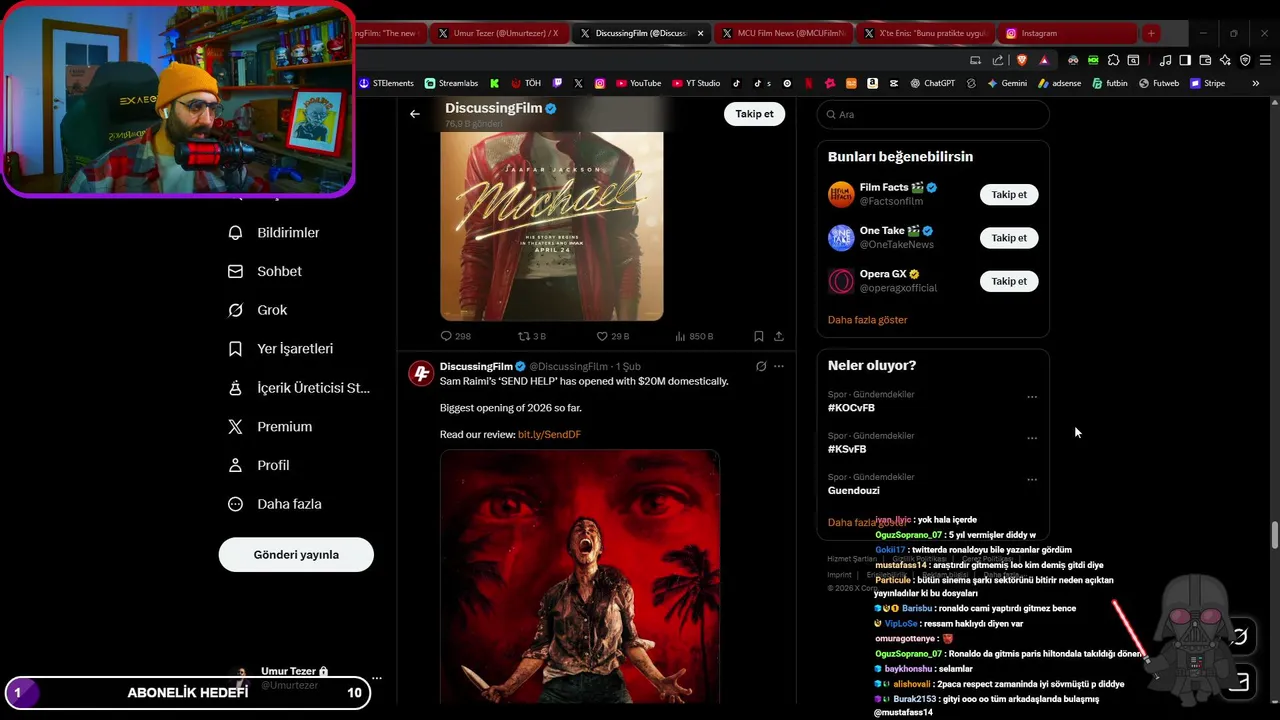The width and height of the screenshot is (1280, 720).
Task: Open the extensions puzzle icon
Action: [x=1113, y=60]
